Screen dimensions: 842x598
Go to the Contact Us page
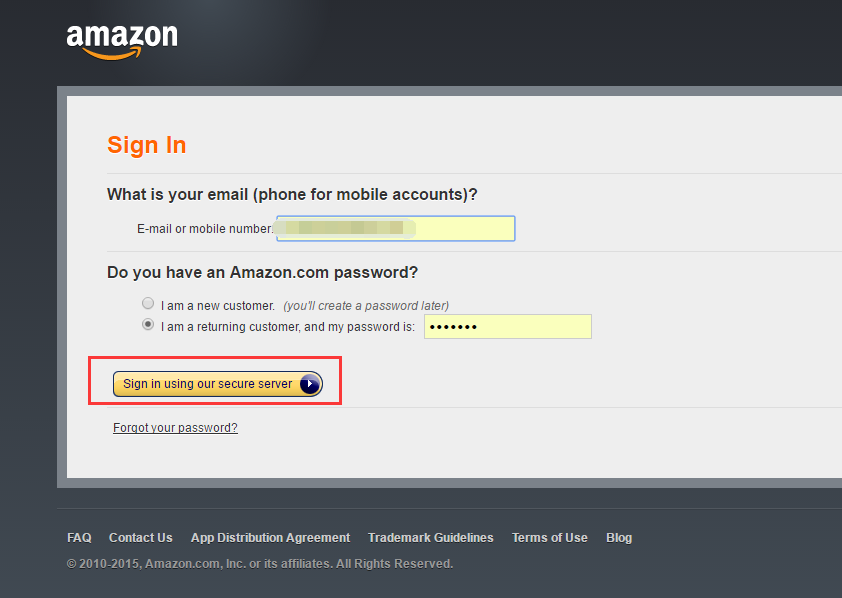click(140, 538)
